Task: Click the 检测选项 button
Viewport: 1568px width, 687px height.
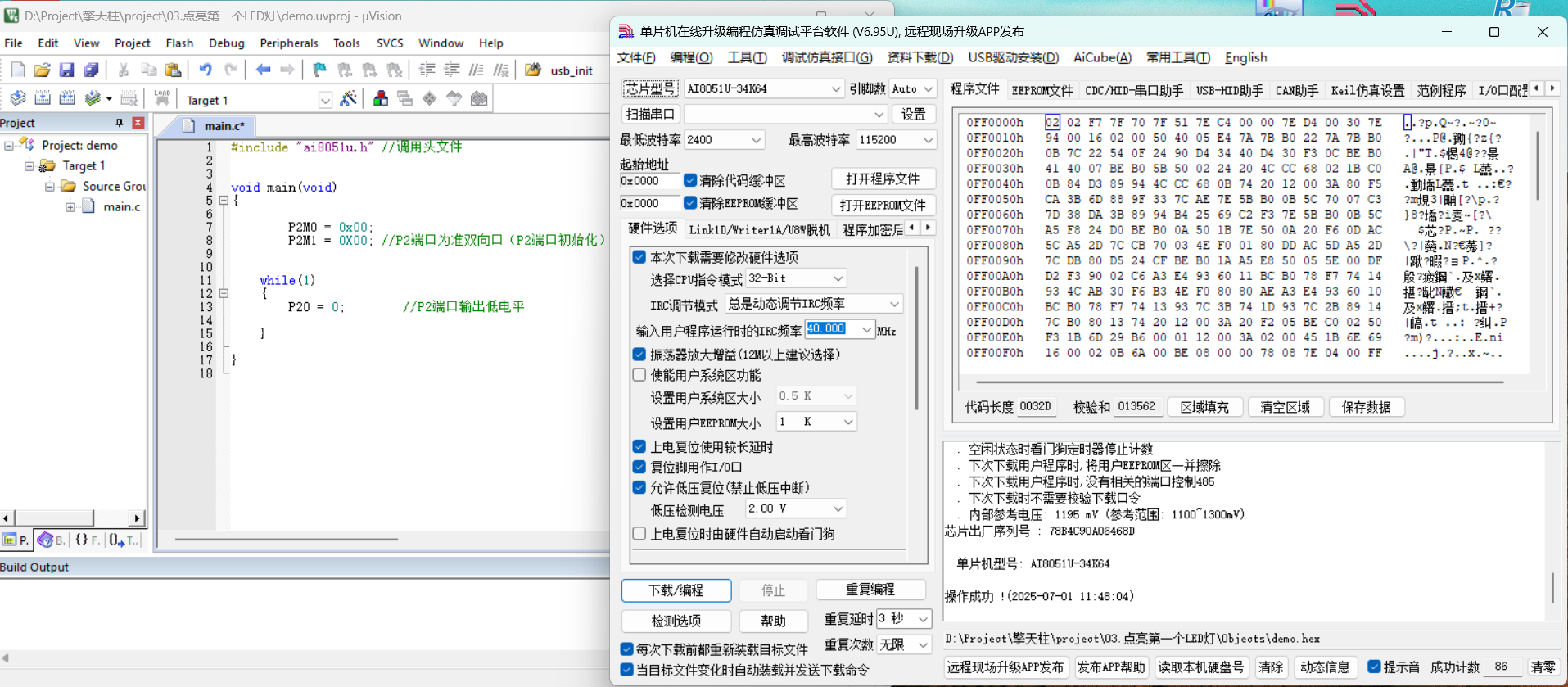Action: (676, 621)
